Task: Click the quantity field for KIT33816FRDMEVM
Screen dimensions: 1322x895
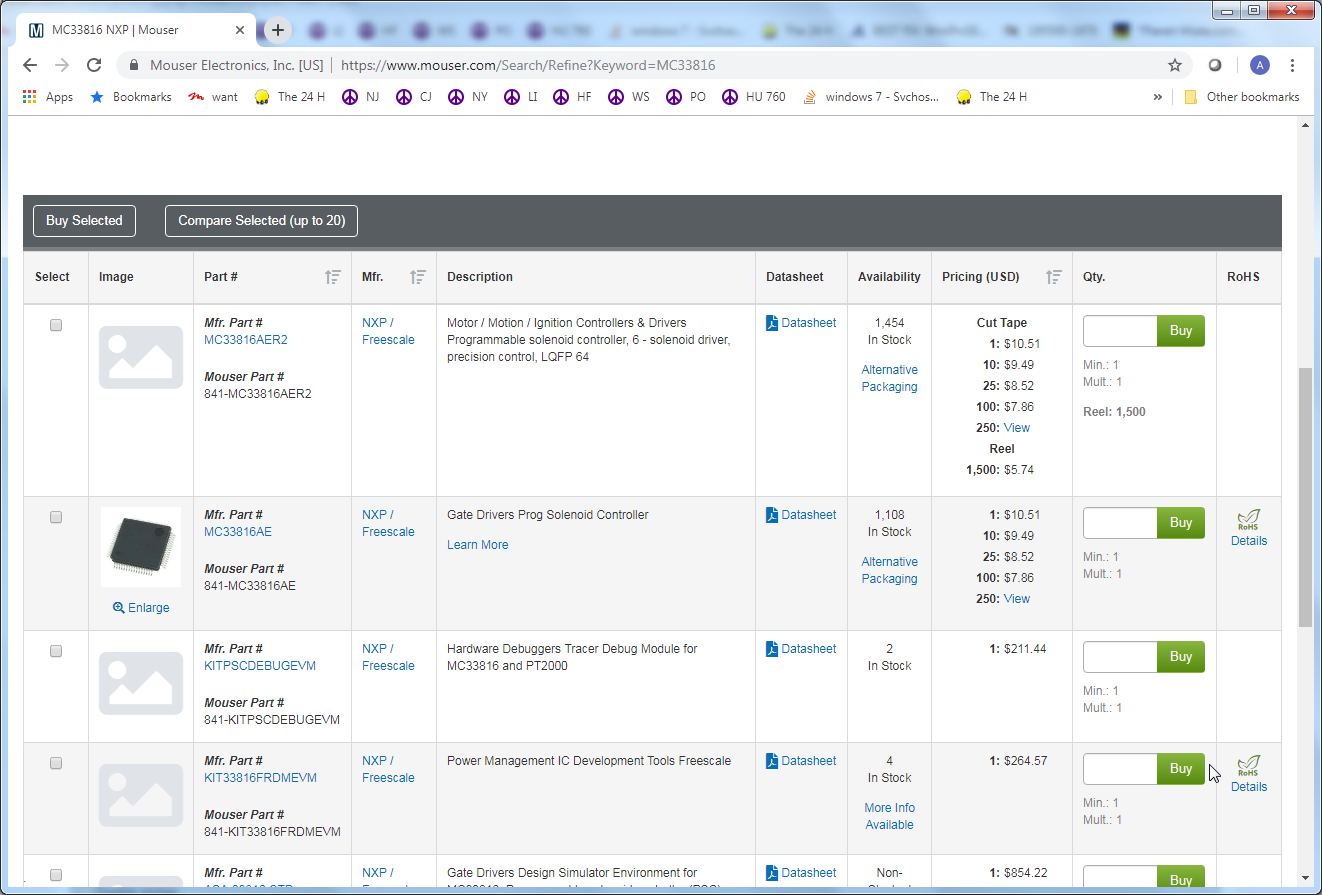Action: tap(1120, 769)
